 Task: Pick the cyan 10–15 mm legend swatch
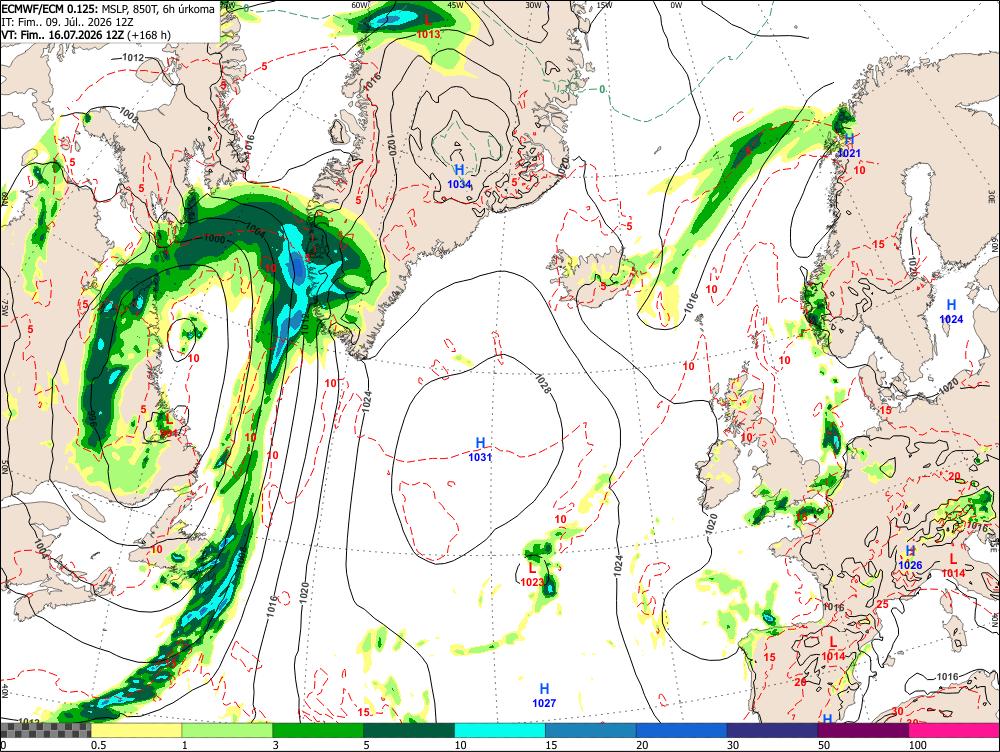[500, 730]
